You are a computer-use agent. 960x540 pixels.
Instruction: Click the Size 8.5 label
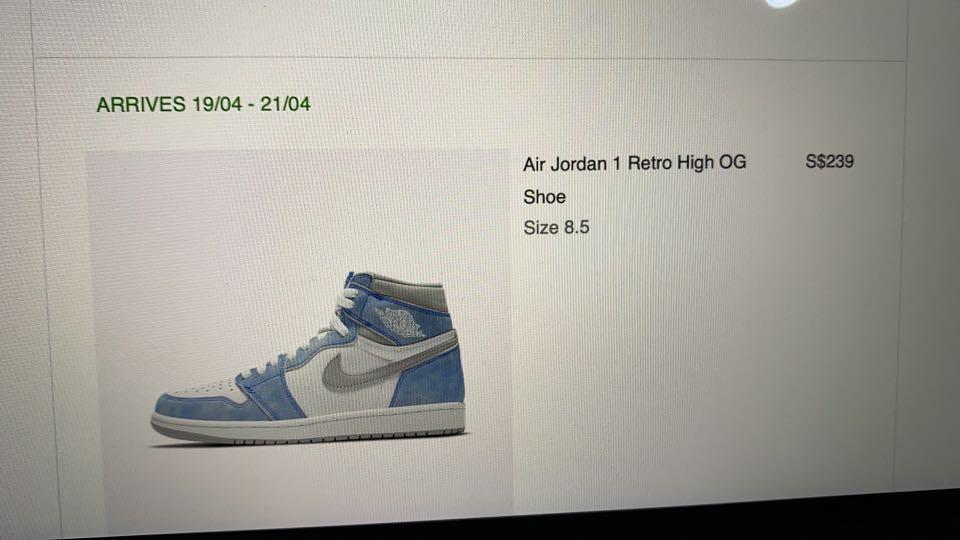tap(556, 228)
